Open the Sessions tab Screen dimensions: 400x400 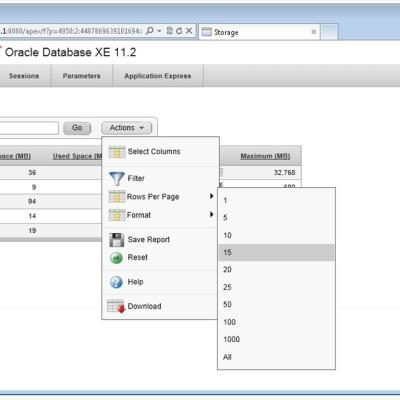[24, 76]
